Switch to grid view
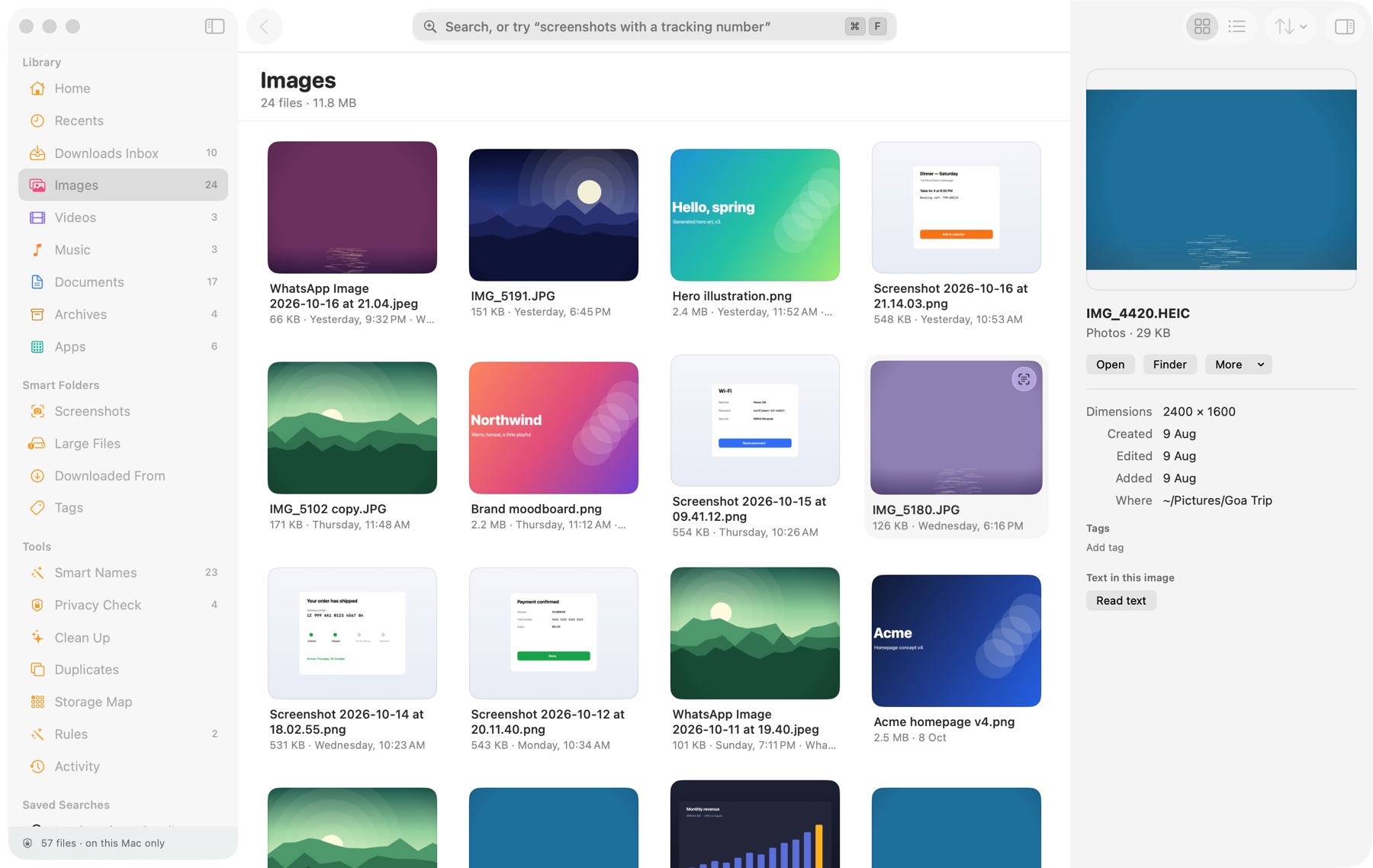 (1202, 27)
